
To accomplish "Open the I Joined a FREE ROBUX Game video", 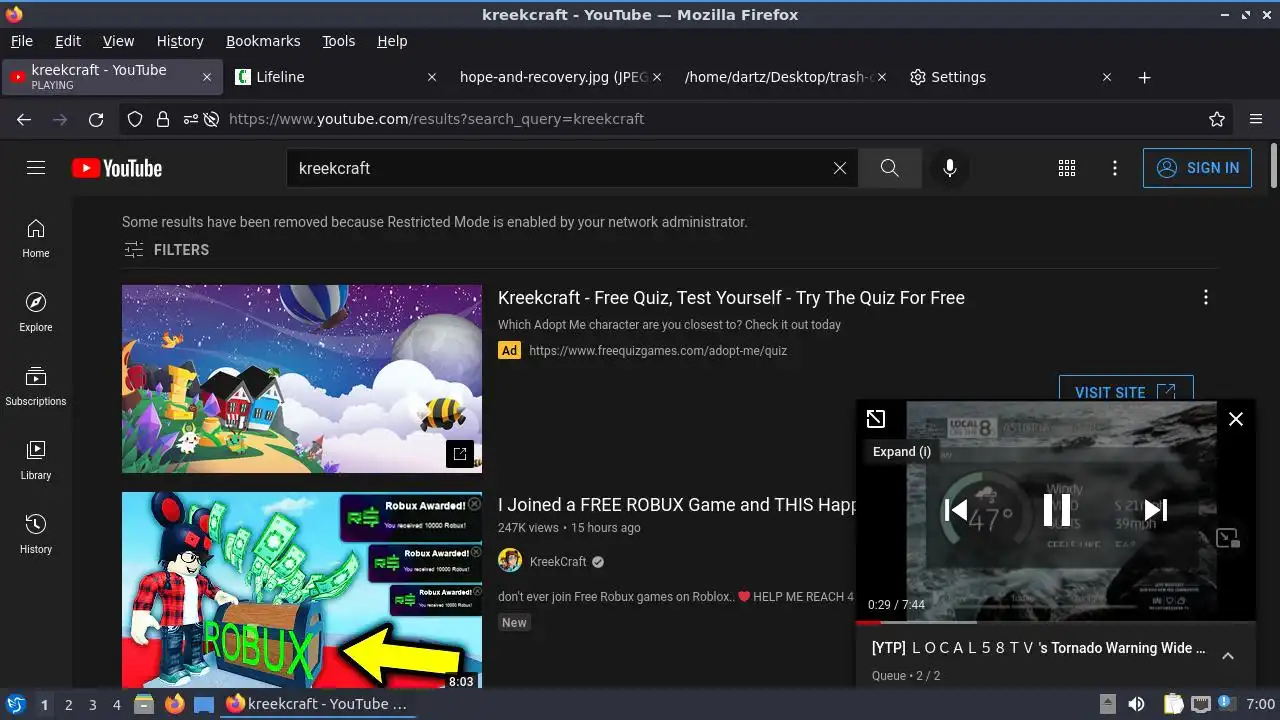I will [677, 505].
